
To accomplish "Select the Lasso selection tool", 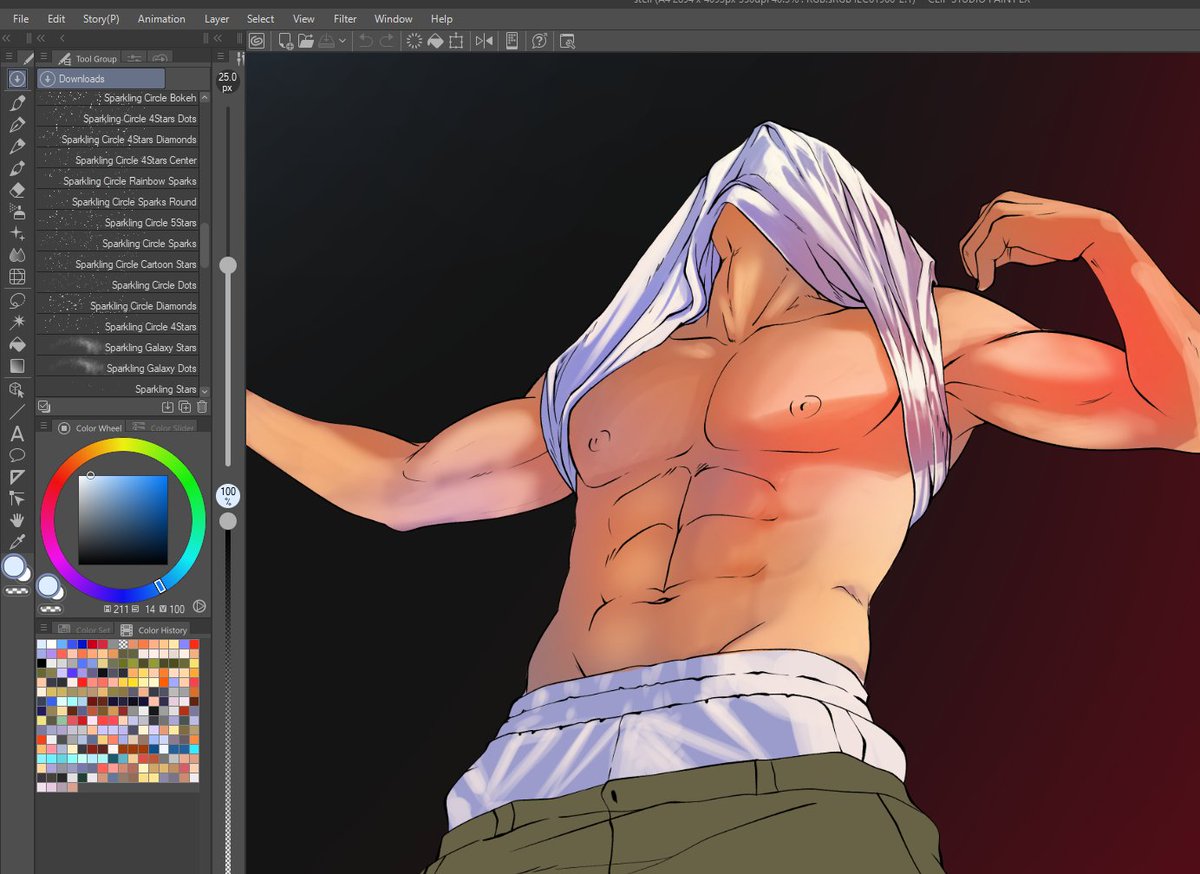I will [x=17, y=300].
